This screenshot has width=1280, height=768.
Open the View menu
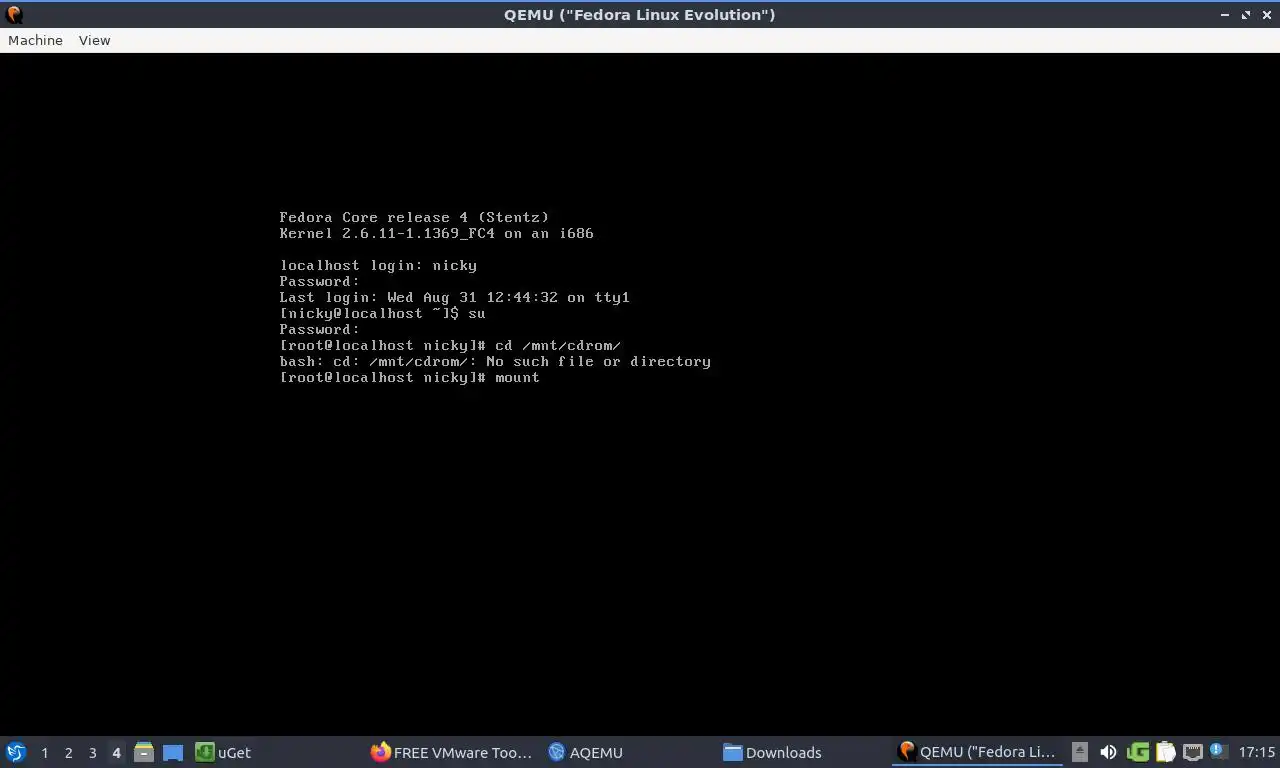[x=94, y=40]
